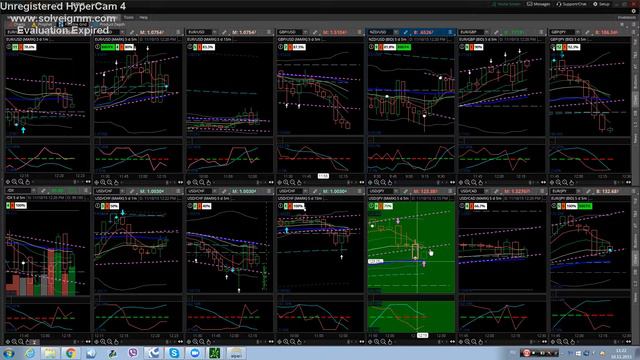Open the /DX chart cell menu

pos(87,191)
